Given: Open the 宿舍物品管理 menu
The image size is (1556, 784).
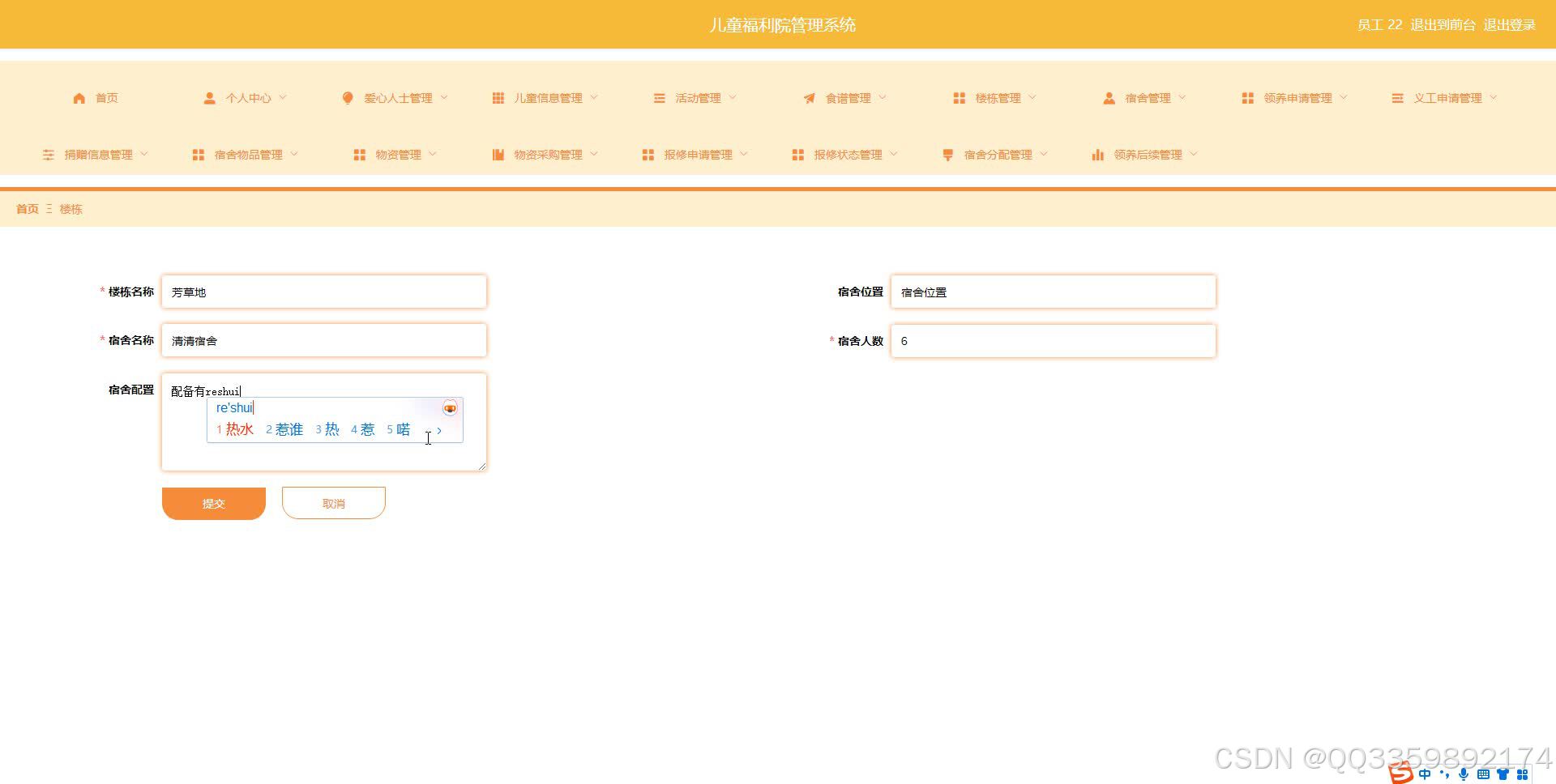Looking at the screenshot, I should [x=245, y=155].
